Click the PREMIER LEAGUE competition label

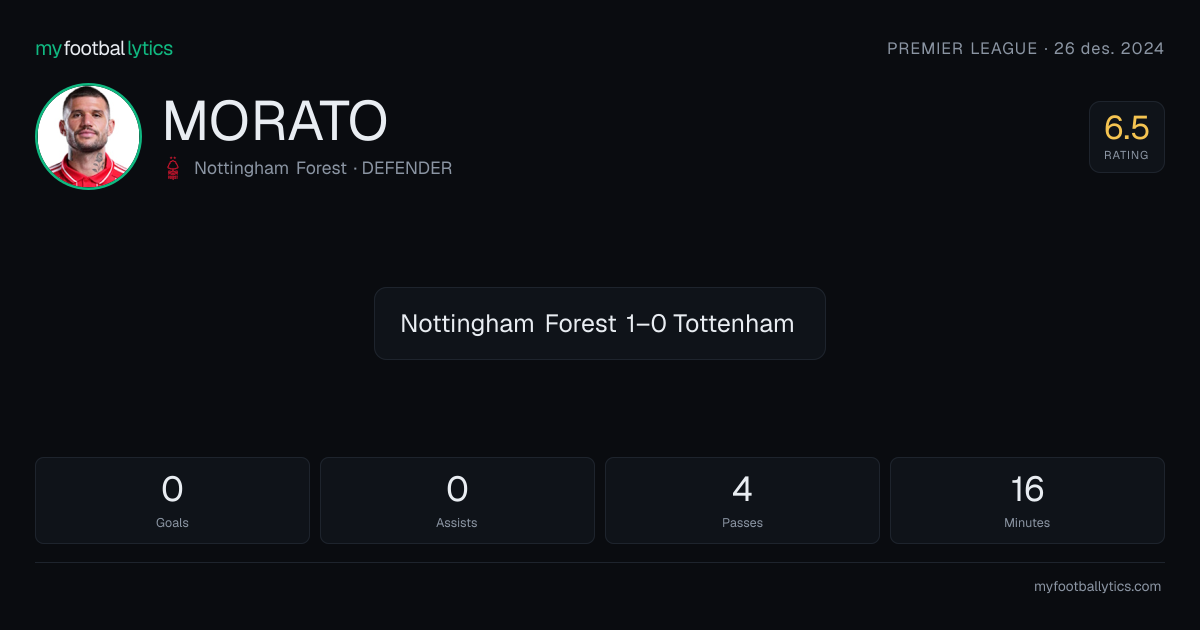962,48
